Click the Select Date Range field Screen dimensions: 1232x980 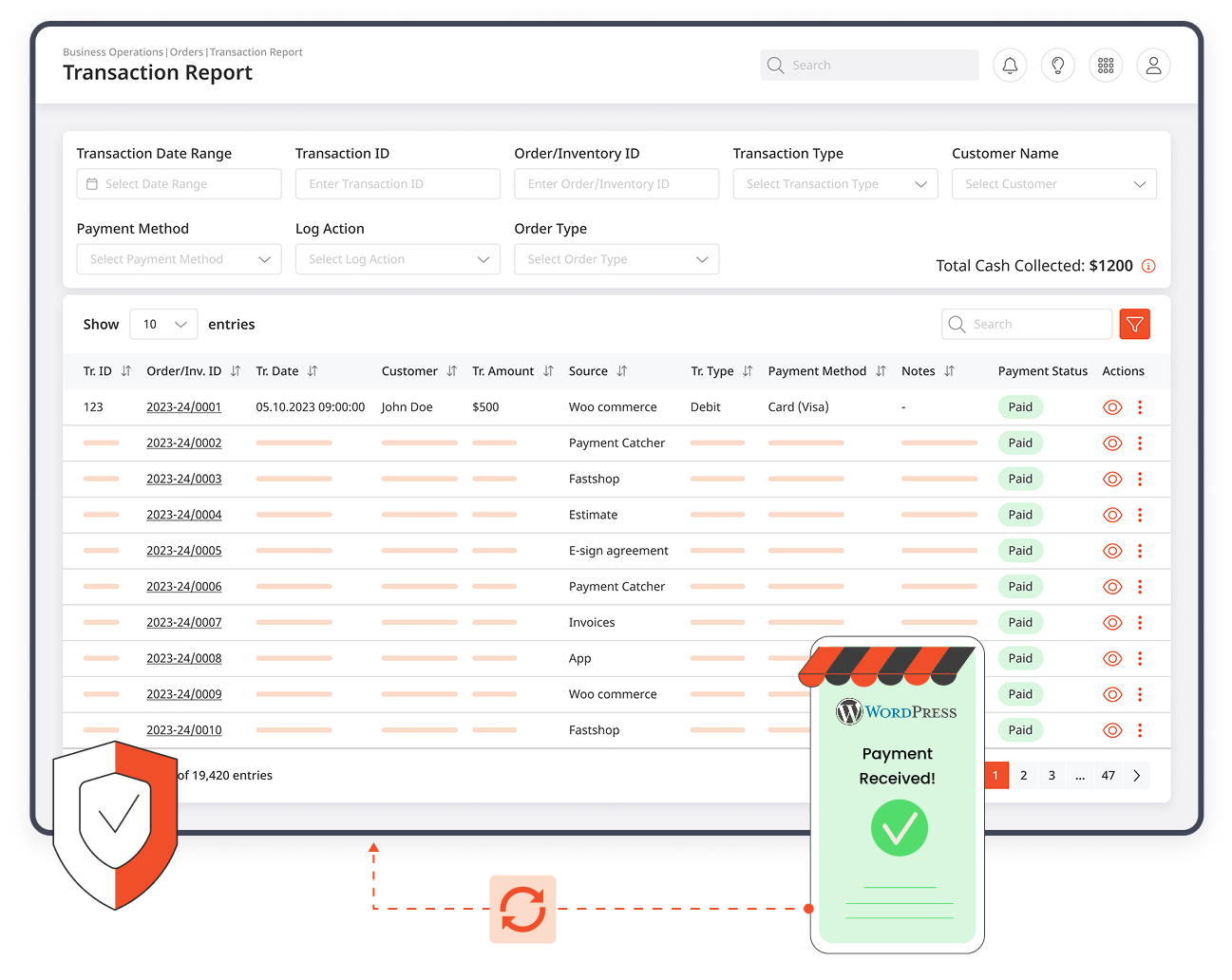[179, 184]
